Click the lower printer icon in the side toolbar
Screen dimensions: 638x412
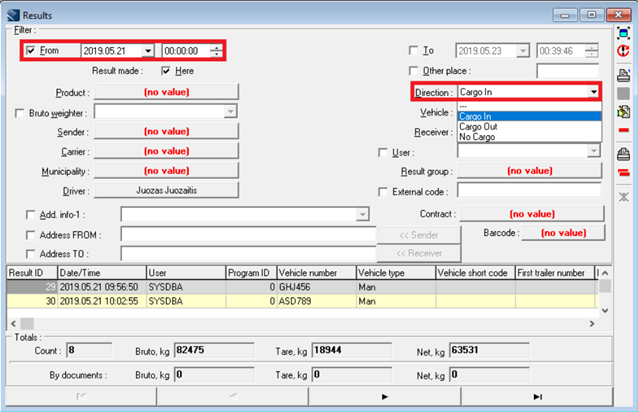pyautogui.click(x=623, y=154)
